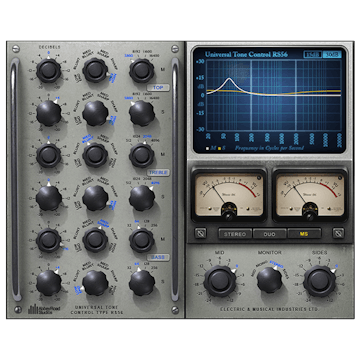Toggle the TOP band in/out button

point(158,88)
